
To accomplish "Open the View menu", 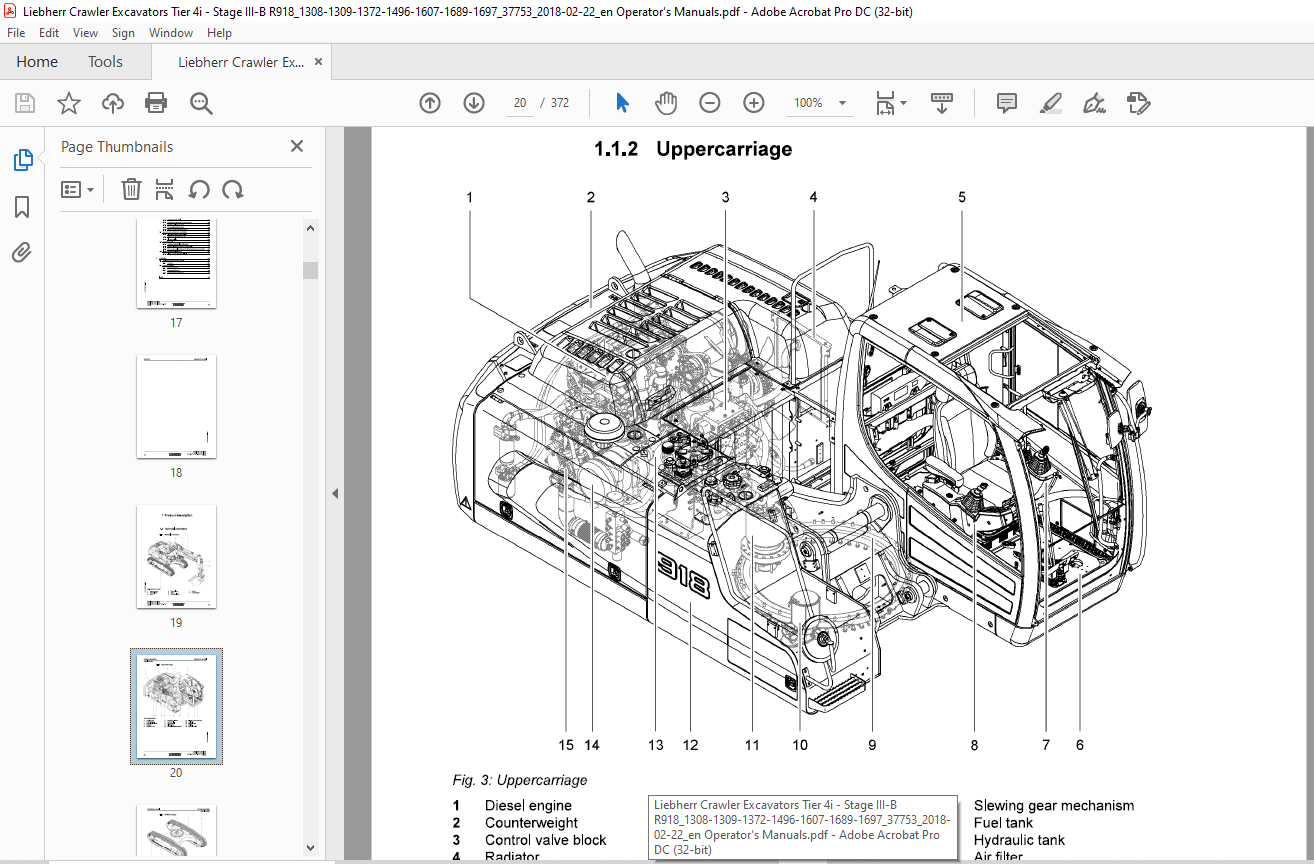I will pos(85,33).
